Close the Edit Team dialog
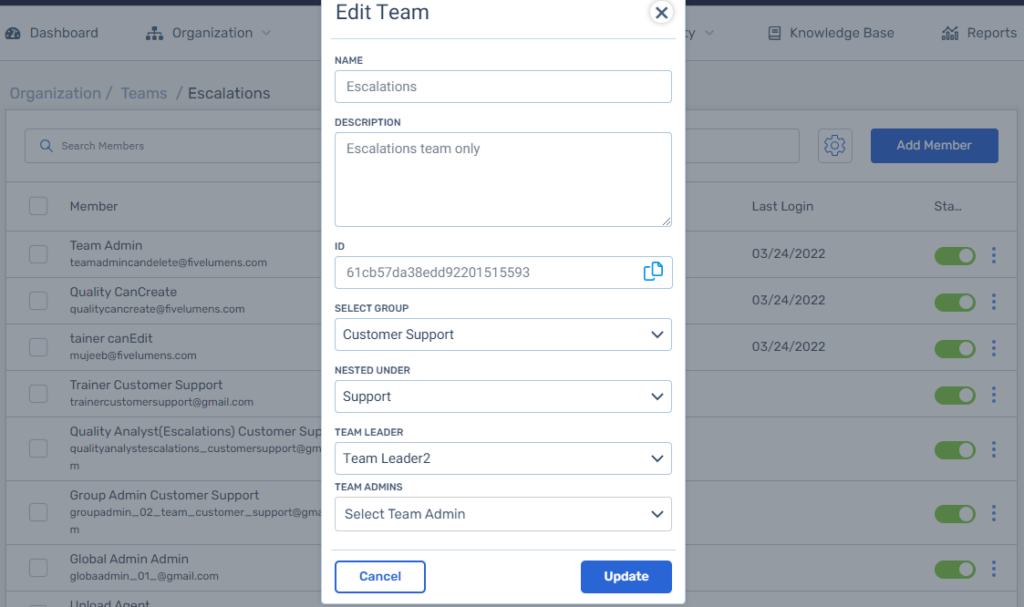 [661, 12]
